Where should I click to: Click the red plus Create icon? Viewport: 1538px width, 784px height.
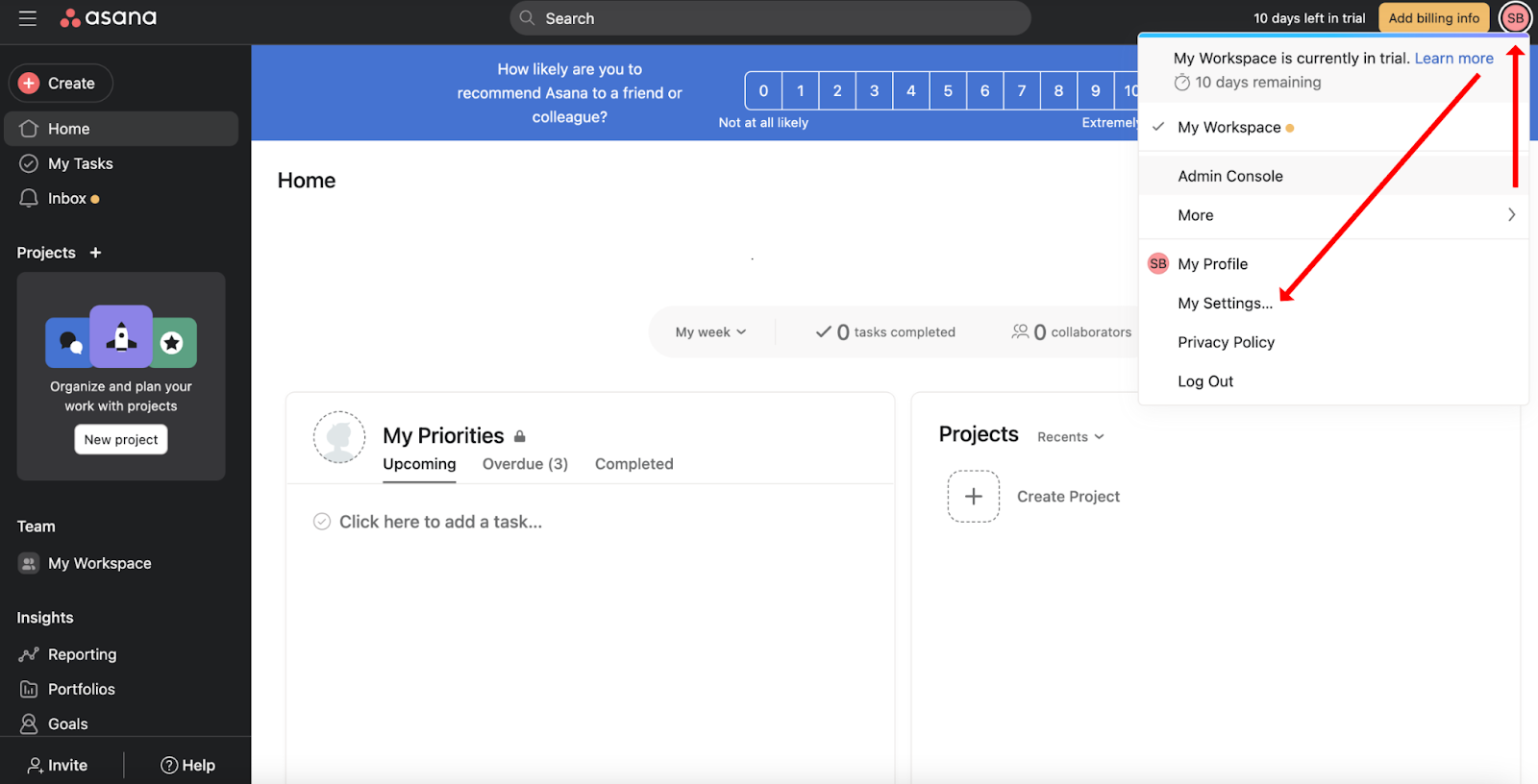[x=29, y=84]
